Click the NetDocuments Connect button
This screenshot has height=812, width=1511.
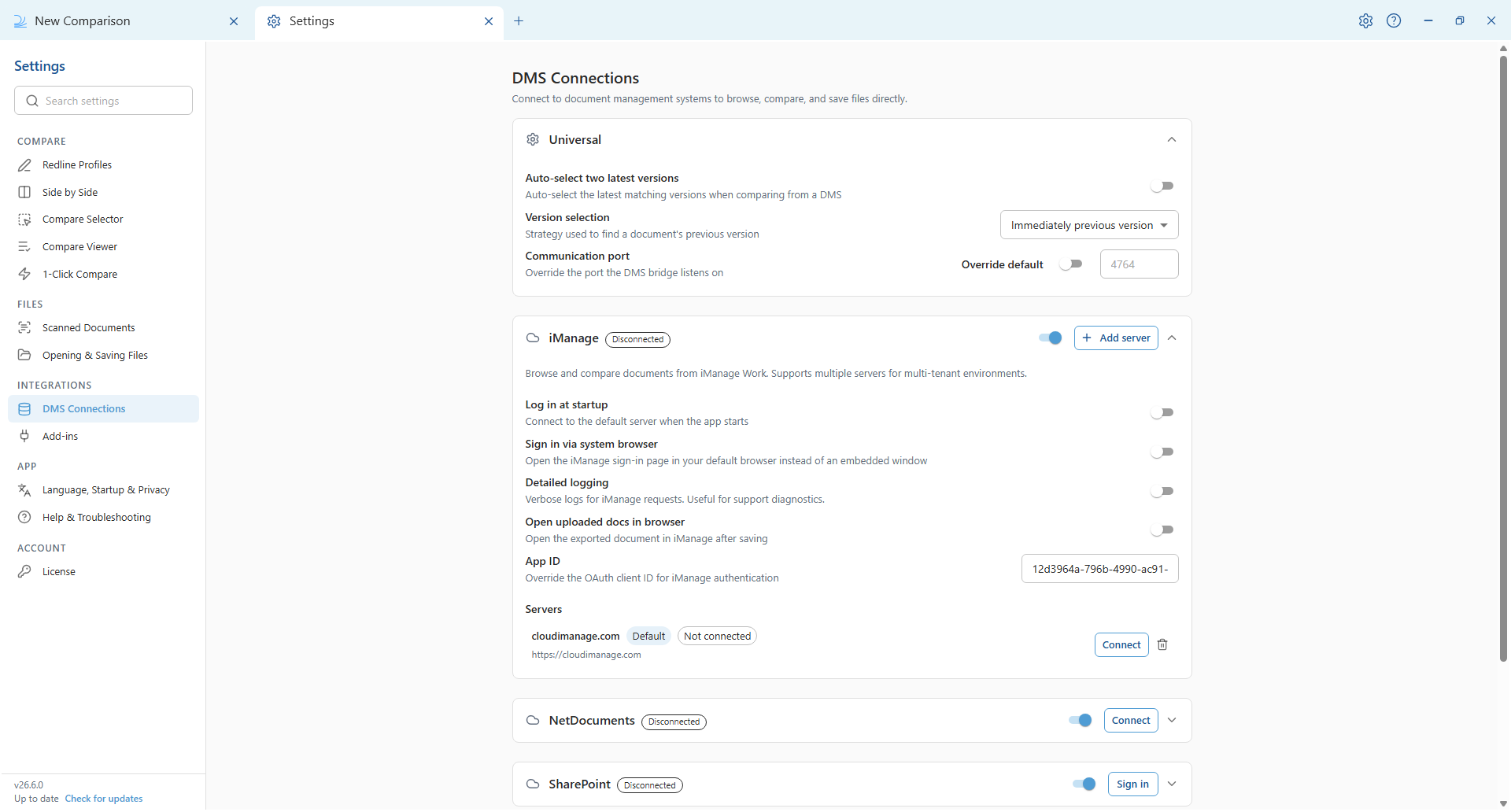coord(1131,721)
